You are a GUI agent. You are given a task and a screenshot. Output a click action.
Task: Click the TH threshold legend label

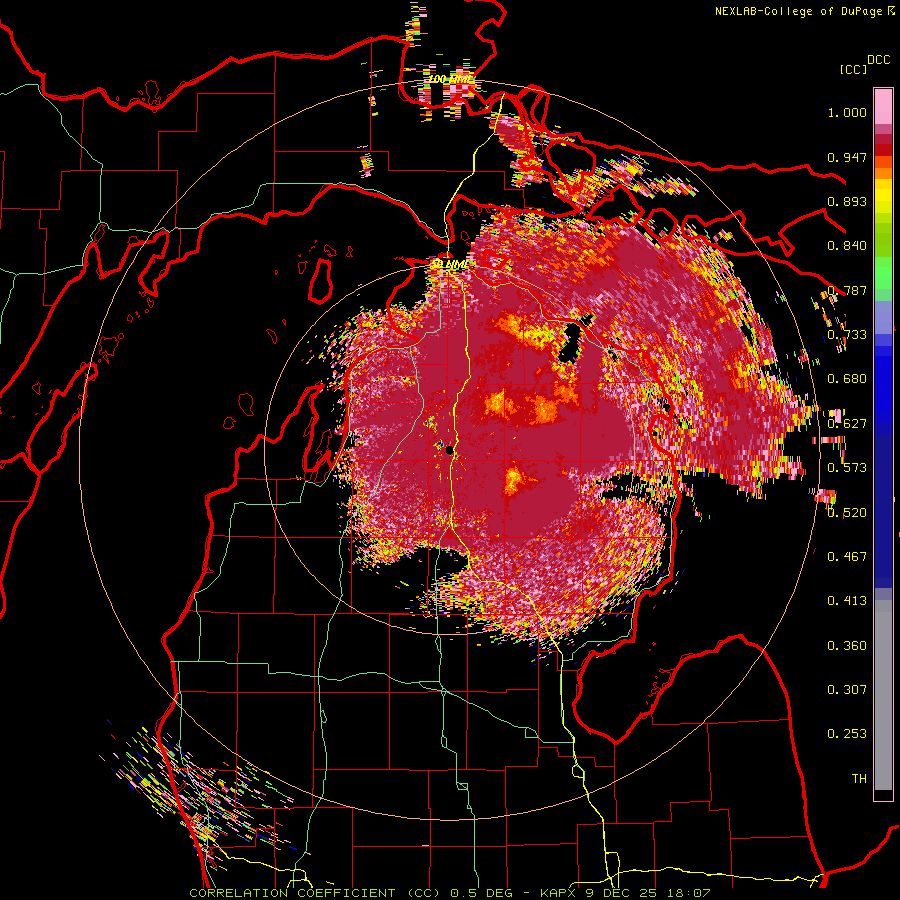point(859,779)
